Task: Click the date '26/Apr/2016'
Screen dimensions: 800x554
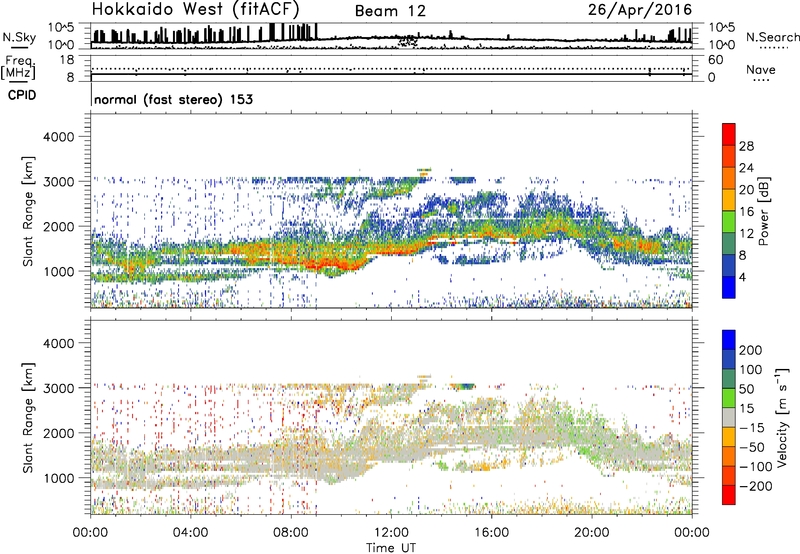Action: (640, 10)
